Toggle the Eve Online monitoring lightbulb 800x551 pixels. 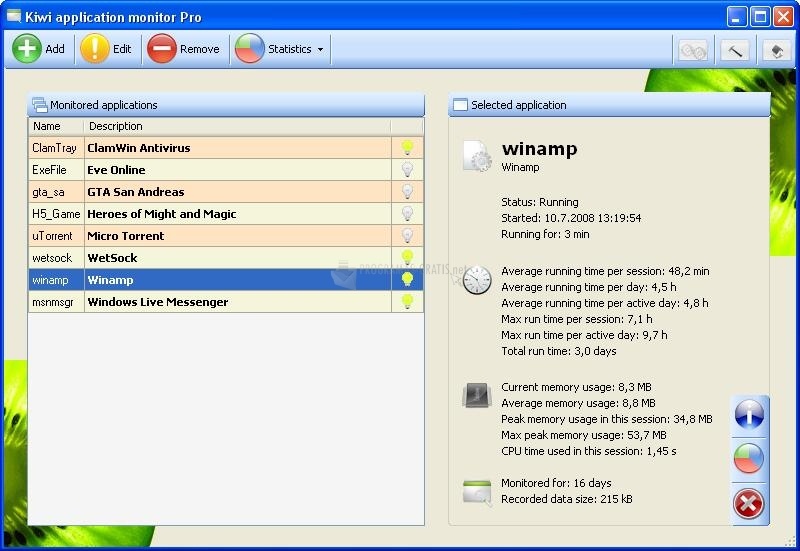pyautogui.click(x=407, y=169)
